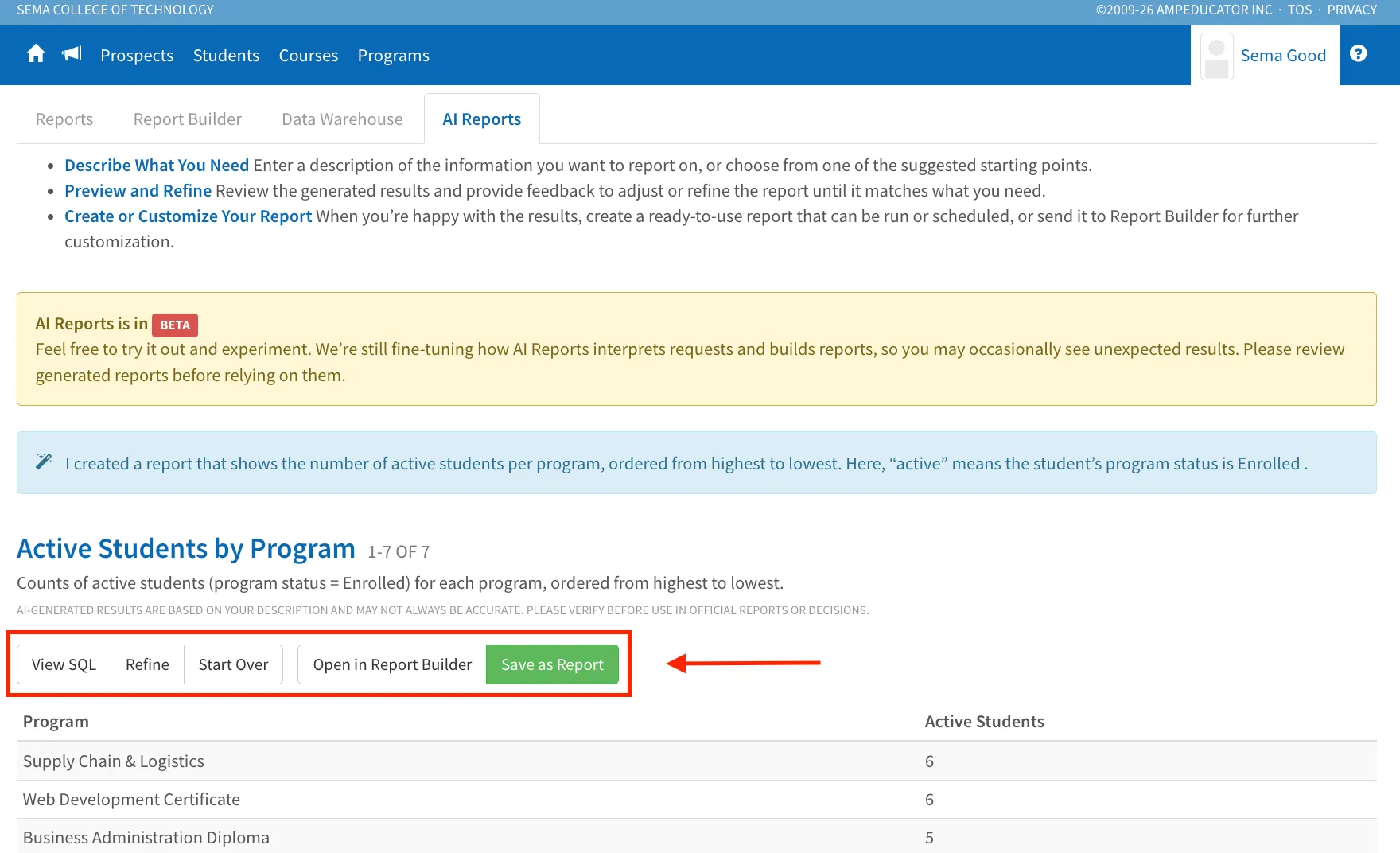Select the Business Administration Diploma row
1400x853 pixels.
(697, 837)
